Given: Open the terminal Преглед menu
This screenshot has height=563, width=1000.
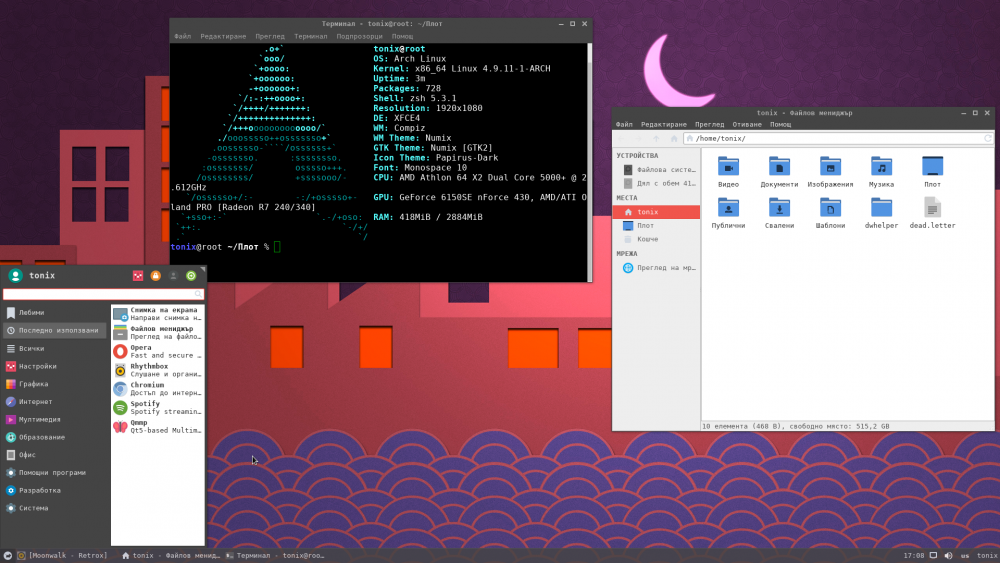Looking at the screenshot, I should 270,36.
